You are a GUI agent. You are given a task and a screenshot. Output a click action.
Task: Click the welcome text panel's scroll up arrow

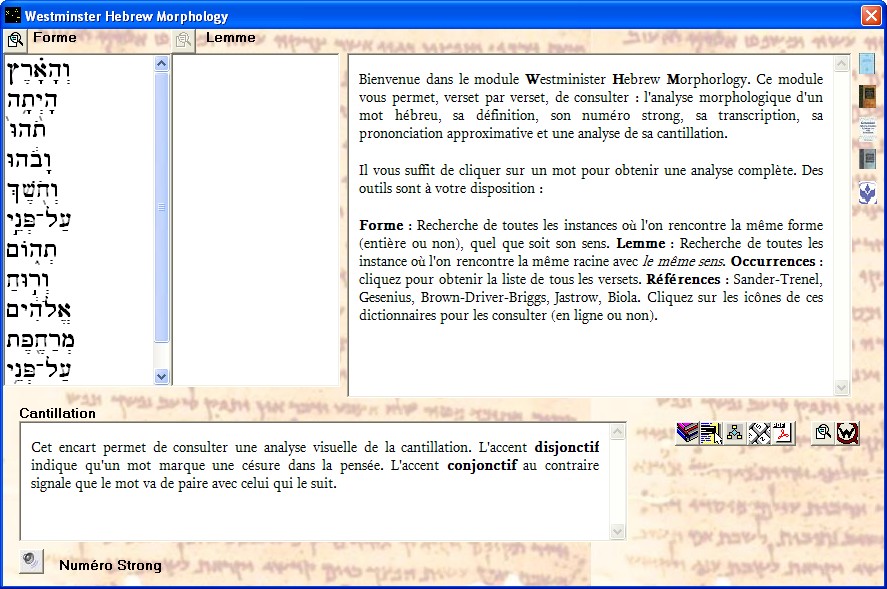pyautogui.click(x=841, y=64)
